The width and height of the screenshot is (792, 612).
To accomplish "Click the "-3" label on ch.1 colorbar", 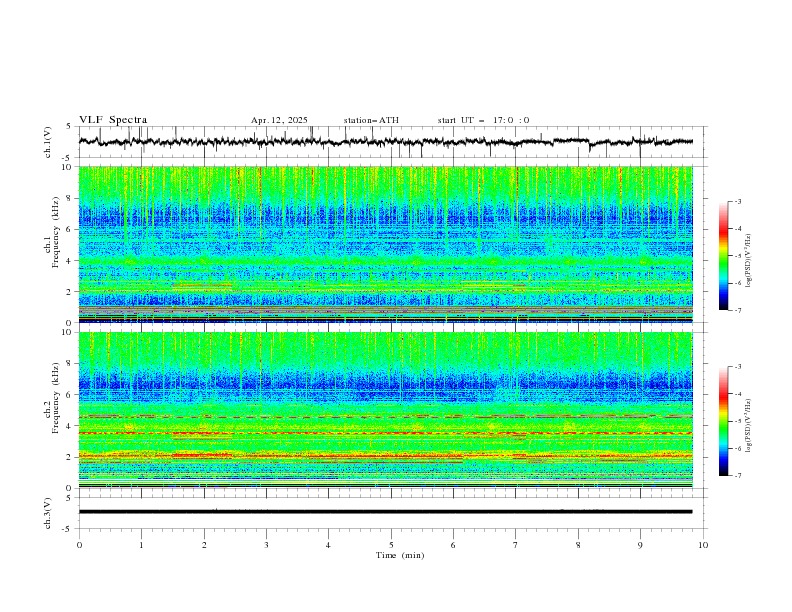I will [738, 201].
